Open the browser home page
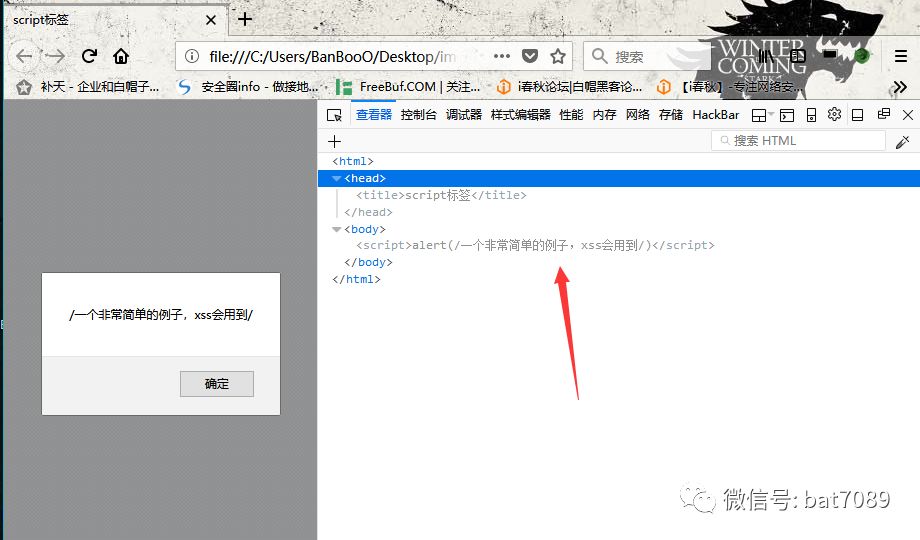920x540 pixels. 121,56
